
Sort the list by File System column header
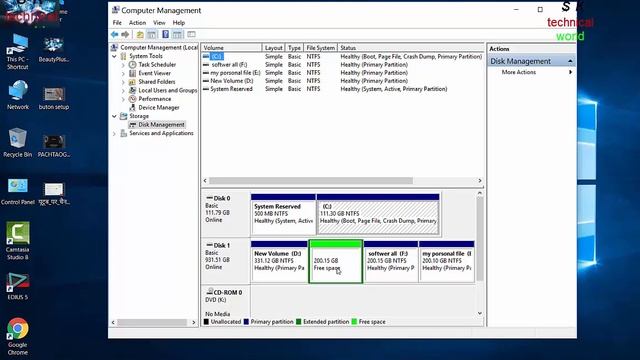tap(320, 48)
